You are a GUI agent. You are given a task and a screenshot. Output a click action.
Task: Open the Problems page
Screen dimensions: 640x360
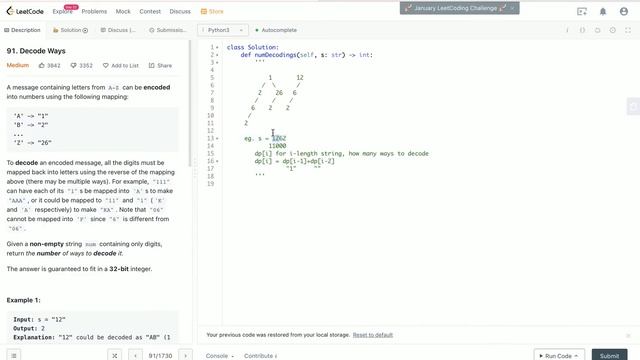point(94,11)
